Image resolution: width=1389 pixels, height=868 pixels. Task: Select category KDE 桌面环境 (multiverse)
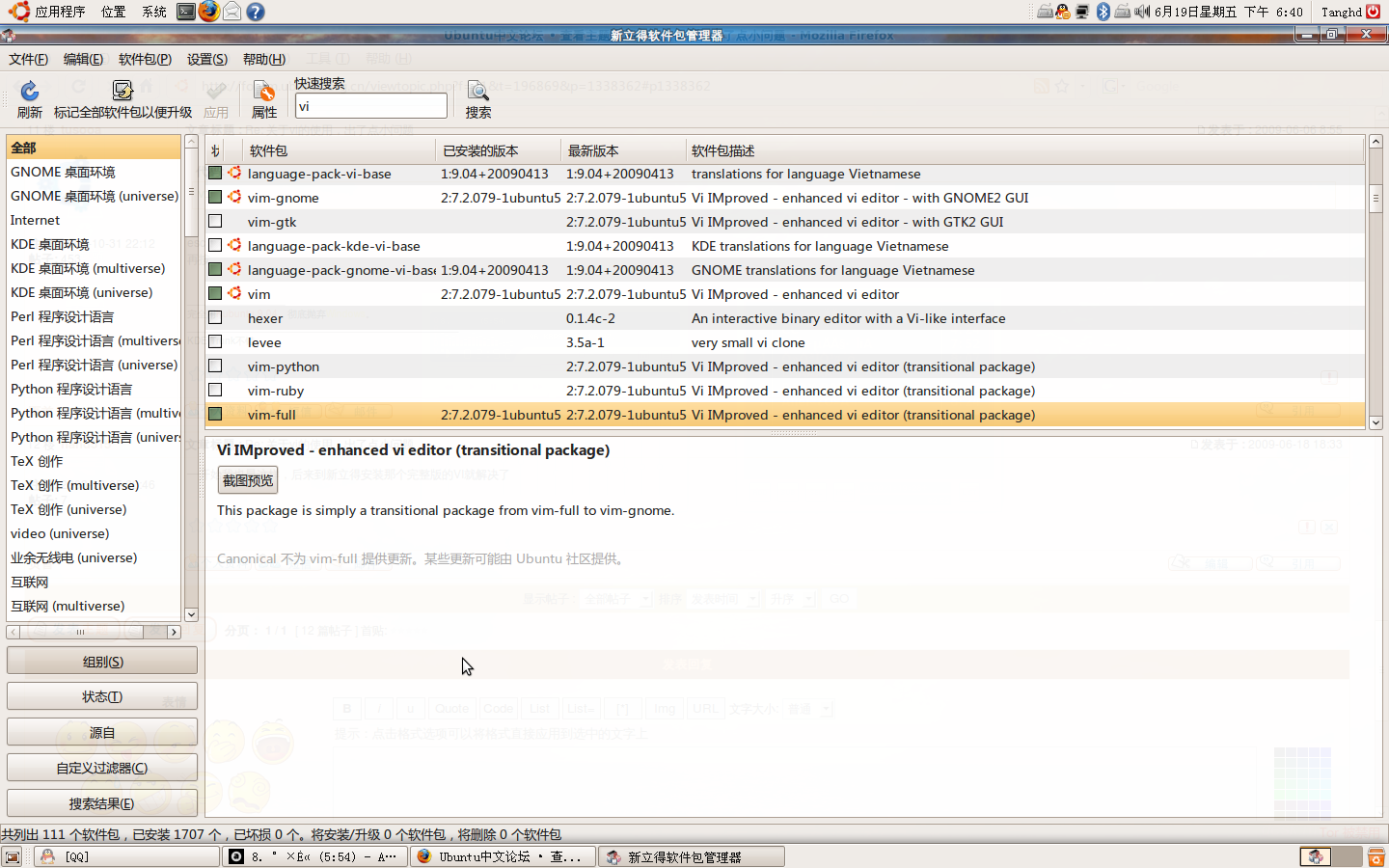94,268
